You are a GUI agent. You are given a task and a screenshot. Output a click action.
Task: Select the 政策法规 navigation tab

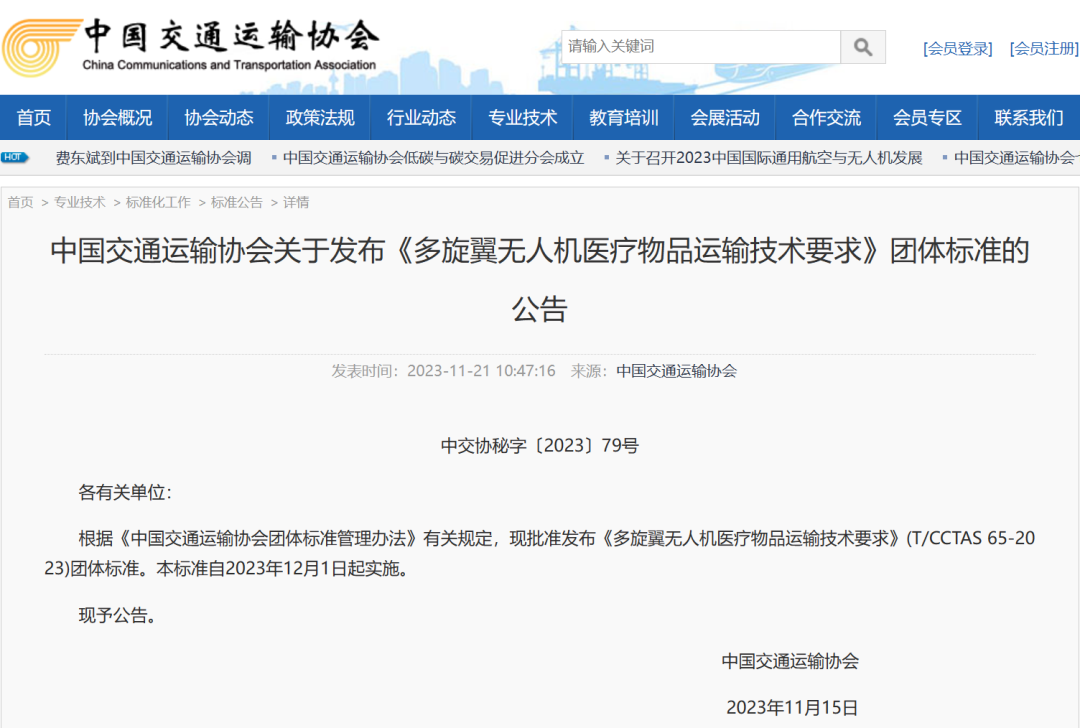320,117
